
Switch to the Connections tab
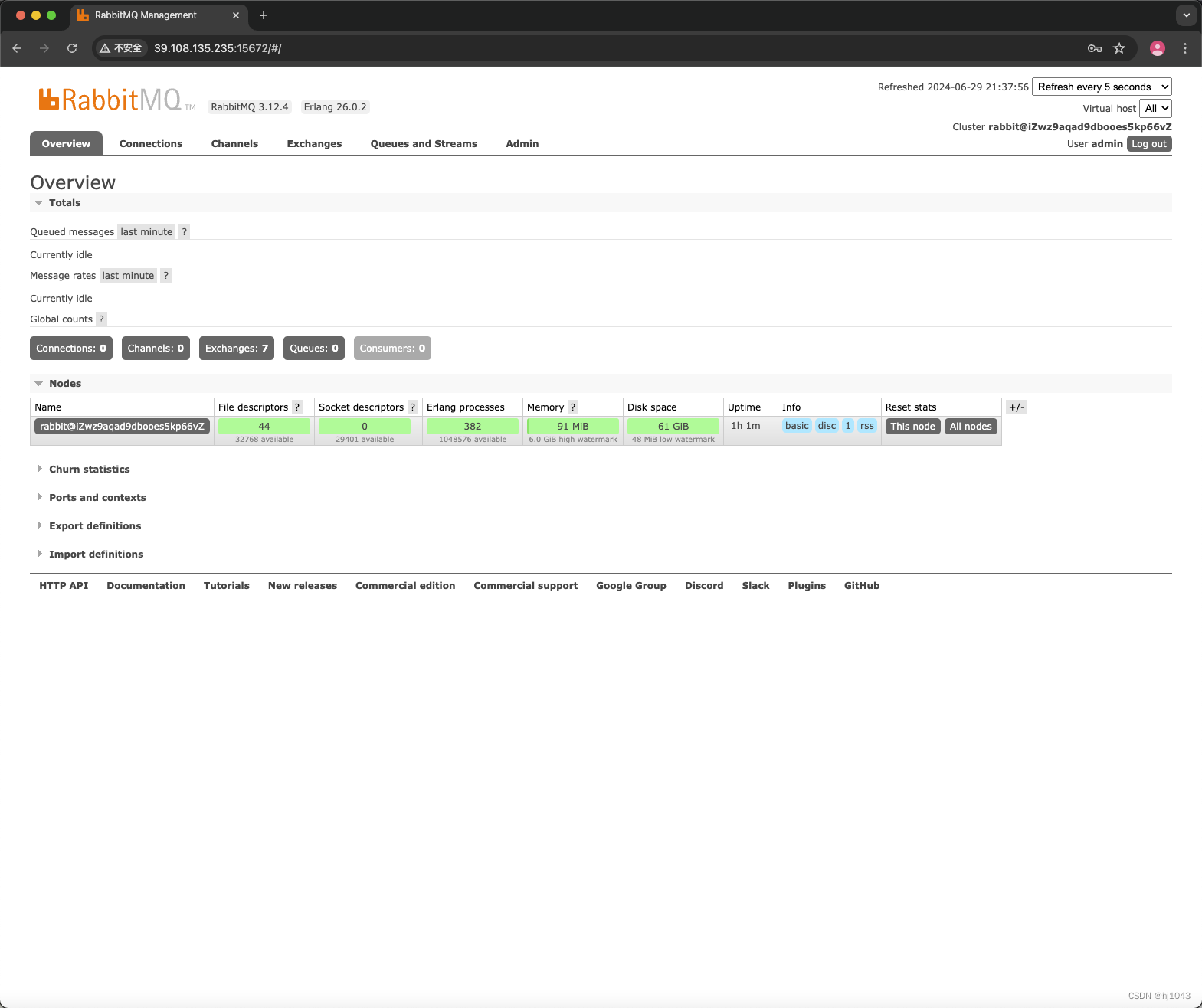(x=151, y=144)
